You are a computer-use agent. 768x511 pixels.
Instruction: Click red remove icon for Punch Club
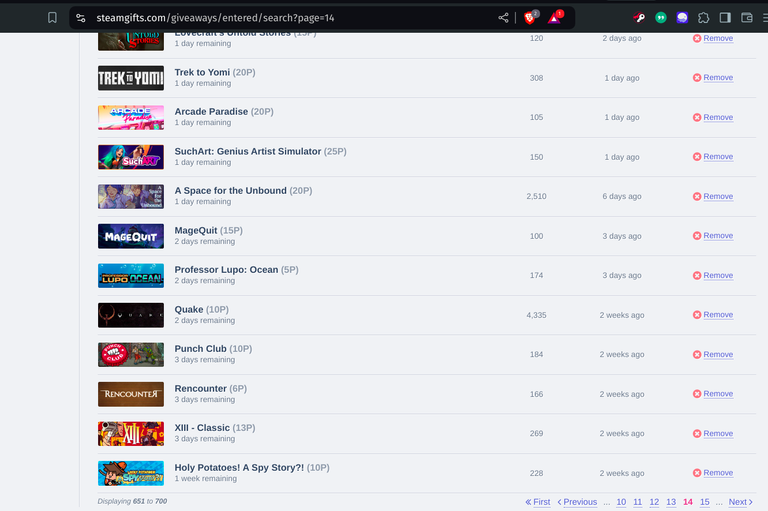[697, 354]
